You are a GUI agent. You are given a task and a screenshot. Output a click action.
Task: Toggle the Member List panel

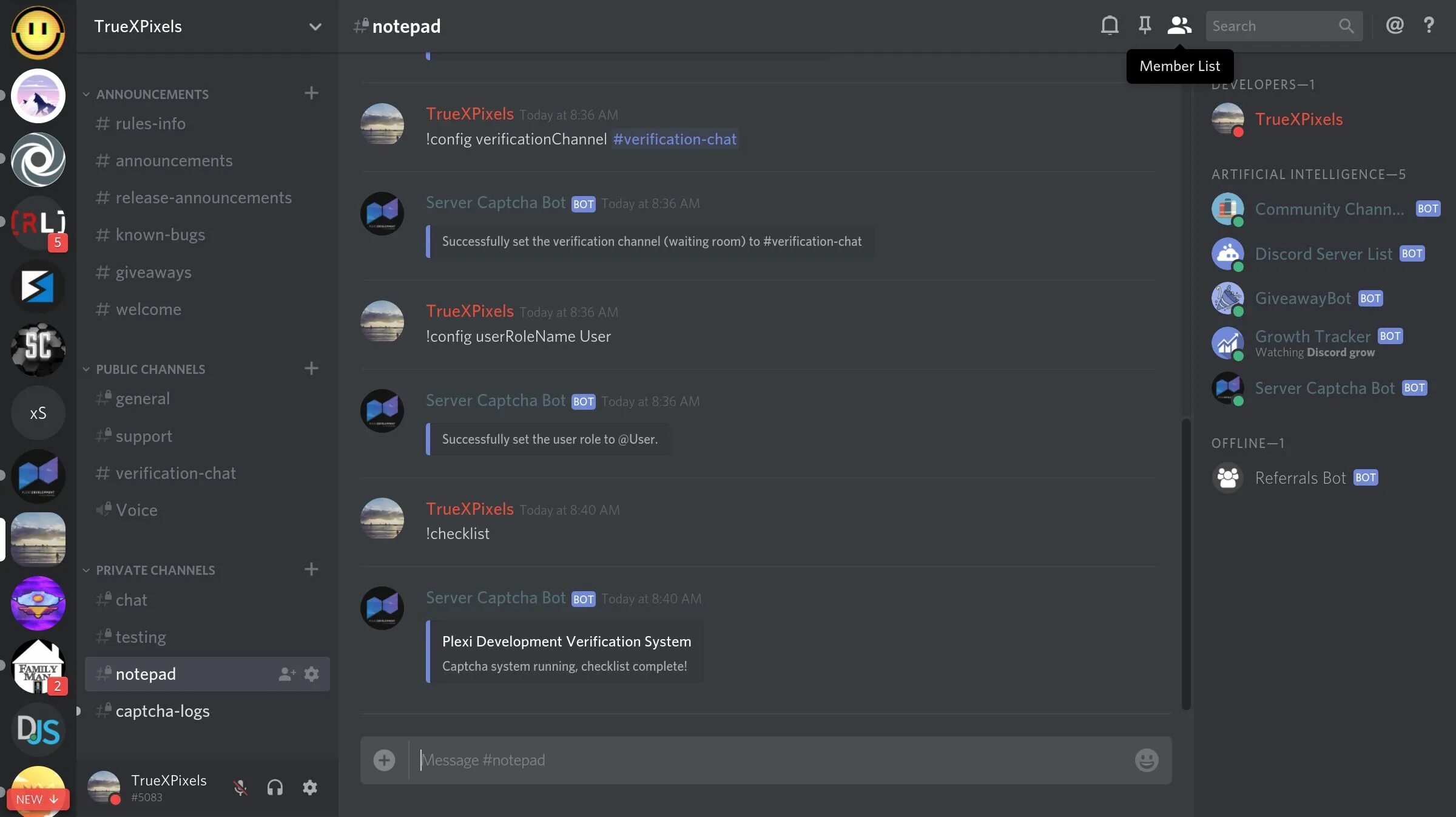[x=1179, y=25]
